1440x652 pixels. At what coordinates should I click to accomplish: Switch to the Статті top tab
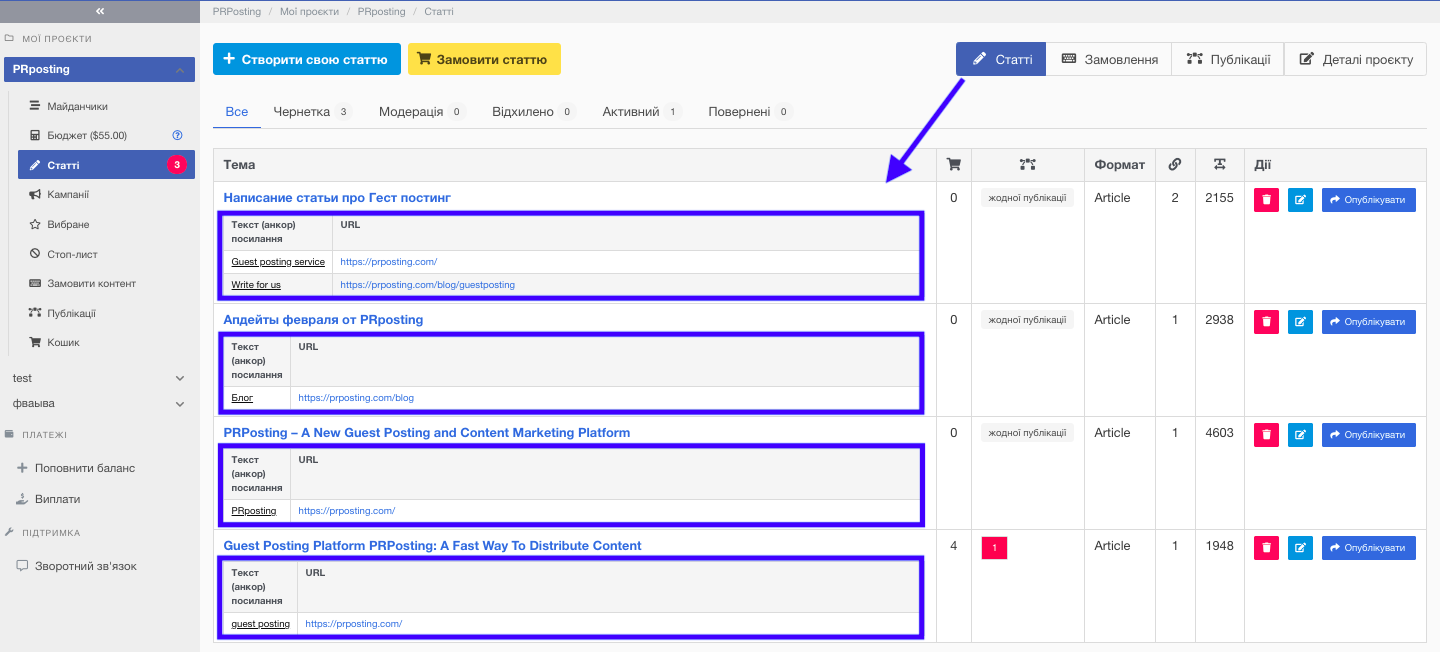click(x=1001, y=59)
